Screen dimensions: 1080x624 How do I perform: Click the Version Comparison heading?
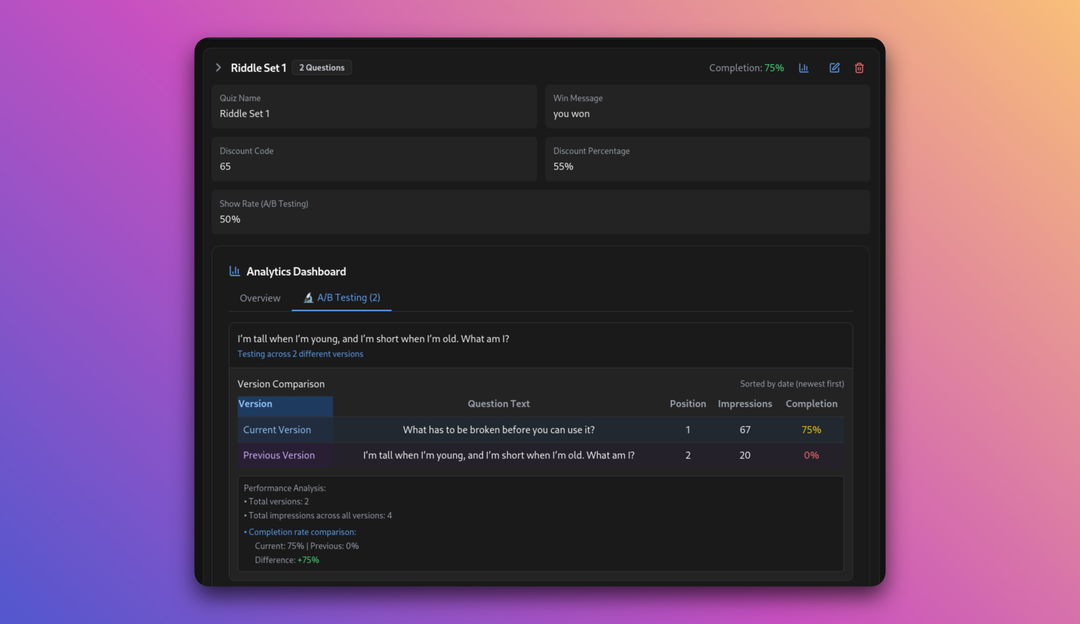(281, 384)
